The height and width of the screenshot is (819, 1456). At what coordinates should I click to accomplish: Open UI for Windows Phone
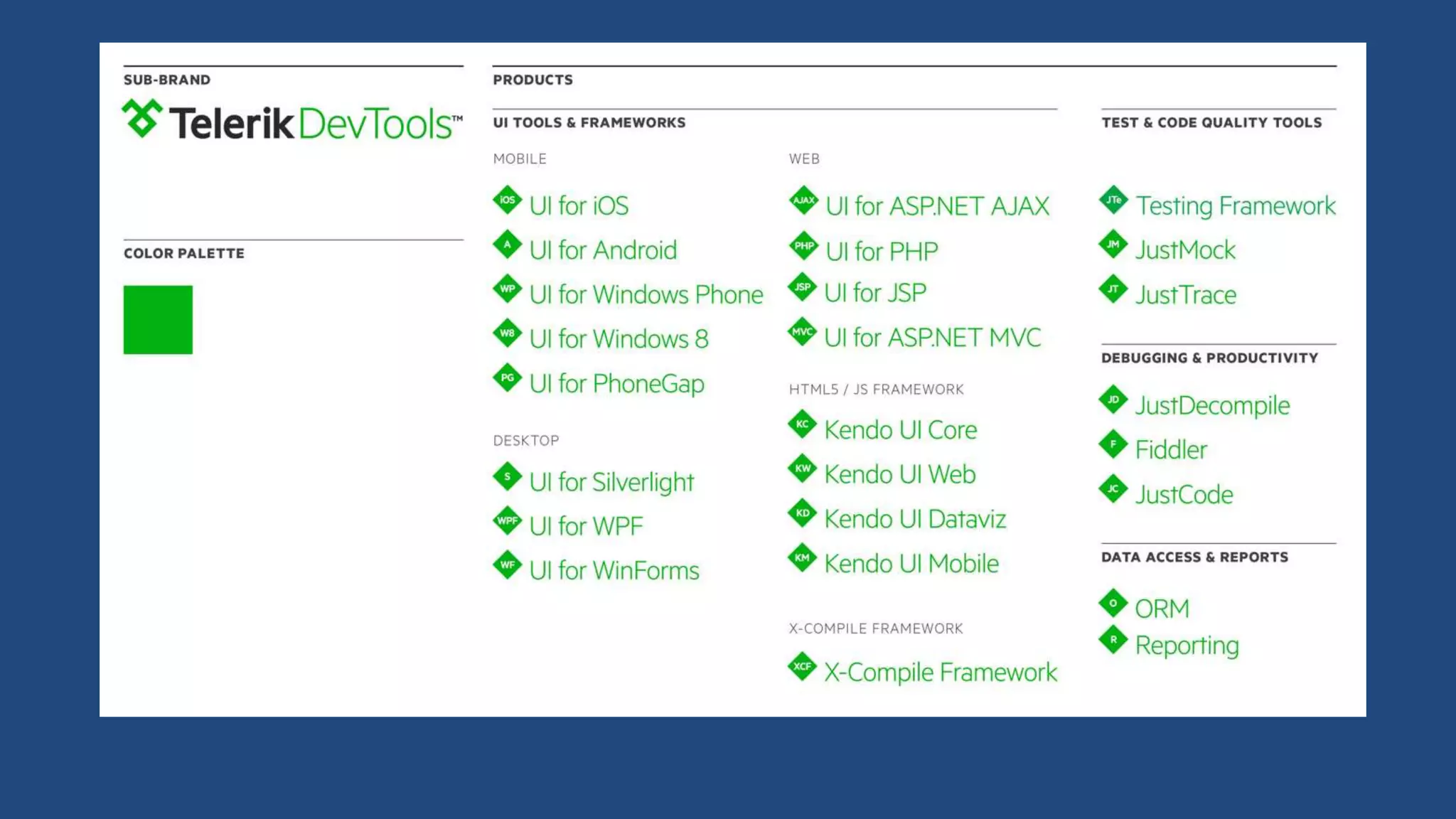click(646, 294)
